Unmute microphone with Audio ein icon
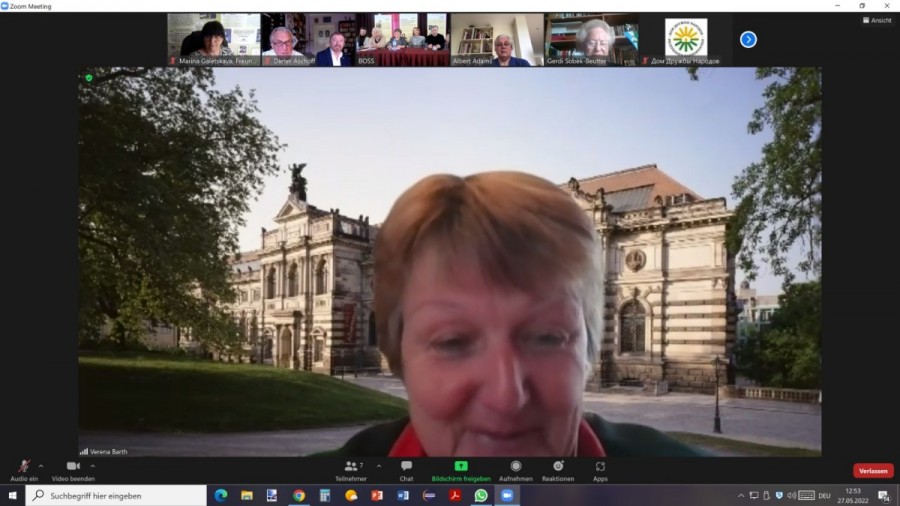Image resolution: width=900 pixels, height=506 pixels. tap(23, 468)
